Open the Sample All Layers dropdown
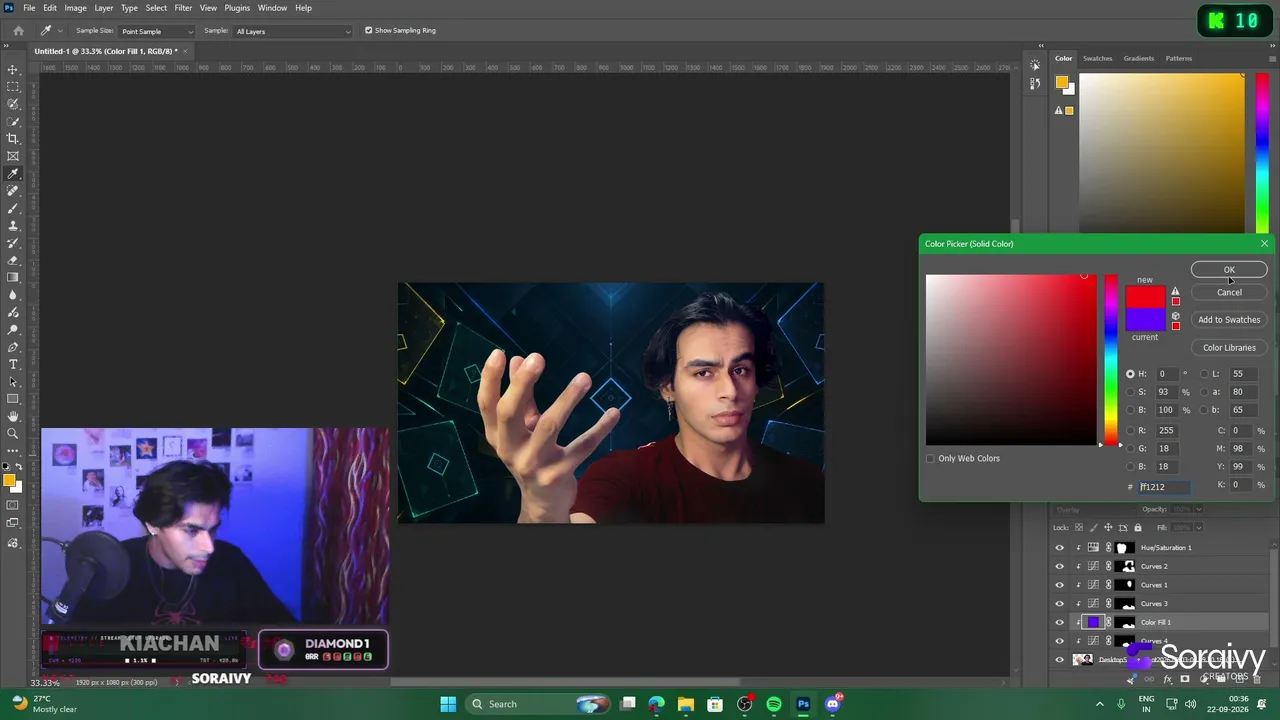This screenshot has width=1280, height=720. point(293,31)
